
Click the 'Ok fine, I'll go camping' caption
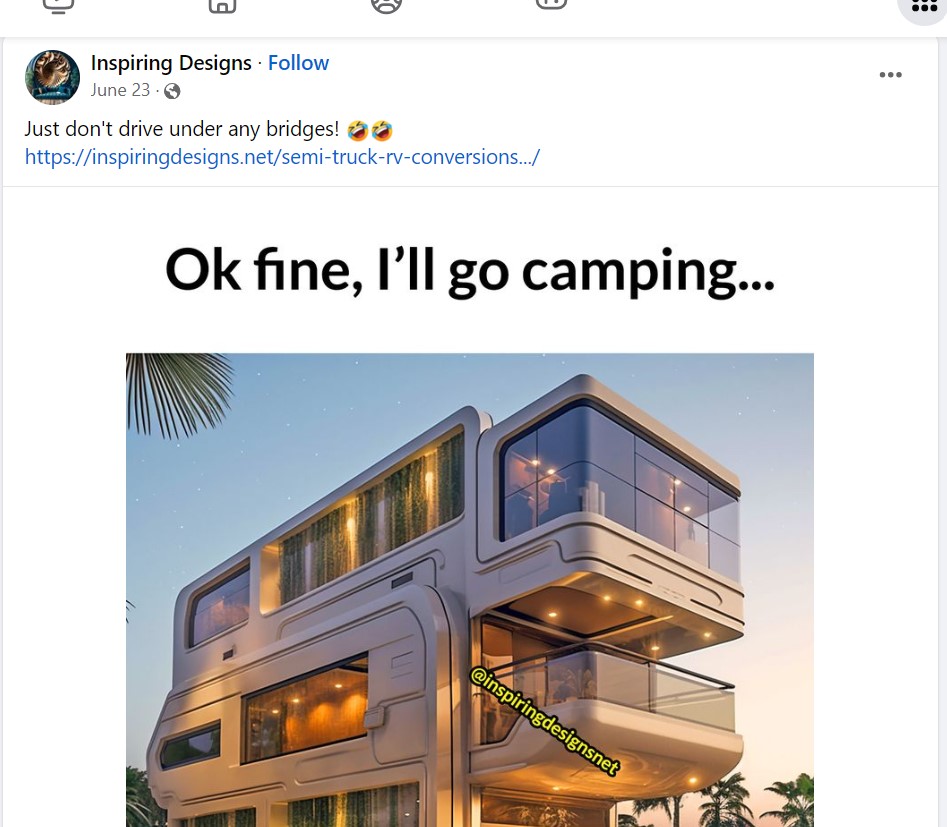[469, 270]
